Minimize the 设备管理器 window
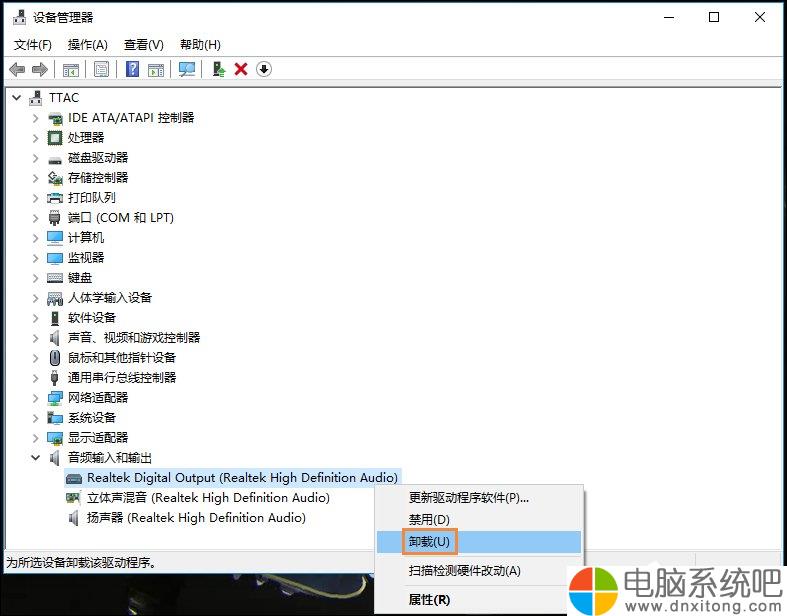Viewport: 787px width, 616px height. click(x=669, y=17)
